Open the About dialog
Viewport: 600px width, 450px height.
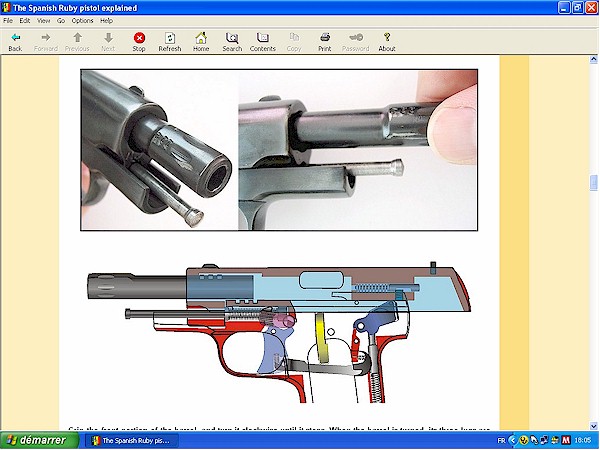coord(387,42)
